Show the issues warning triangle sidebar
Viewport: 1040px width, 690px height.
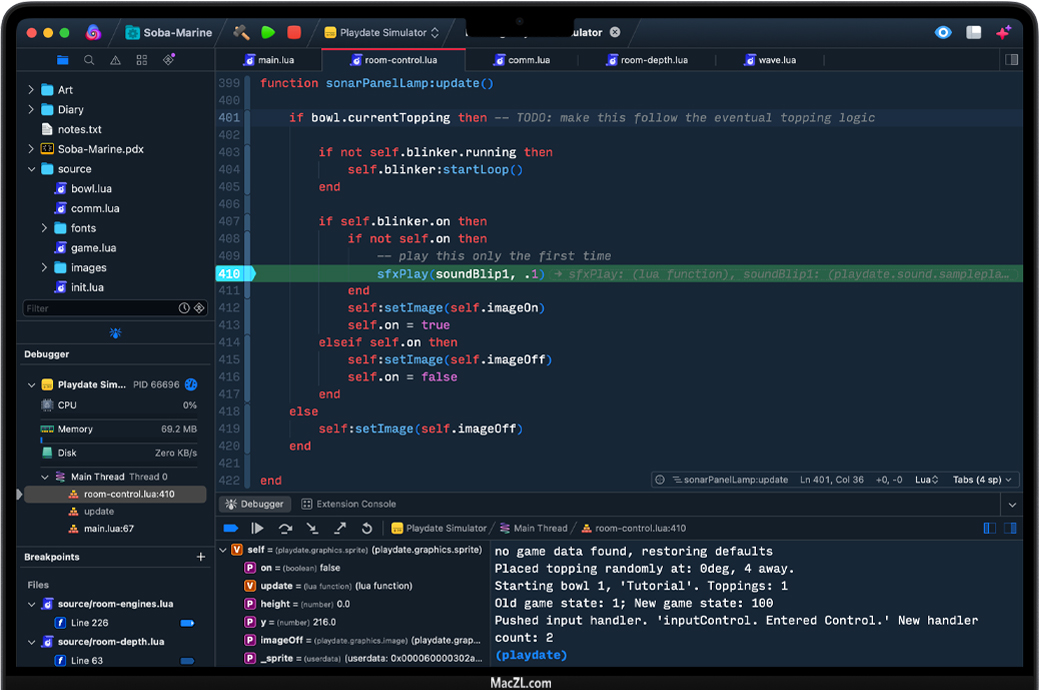[116, 60]
